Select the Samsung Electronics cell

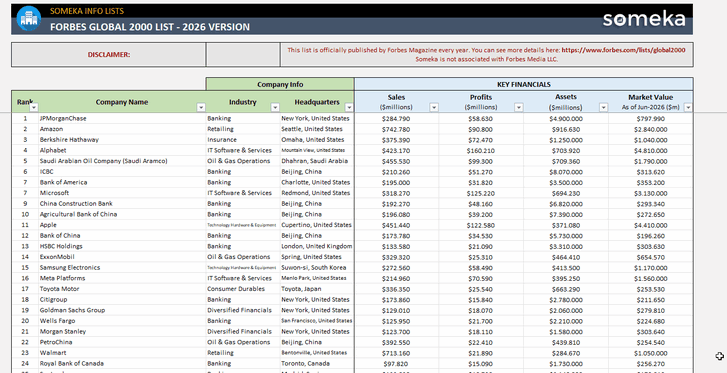[122, 268]
